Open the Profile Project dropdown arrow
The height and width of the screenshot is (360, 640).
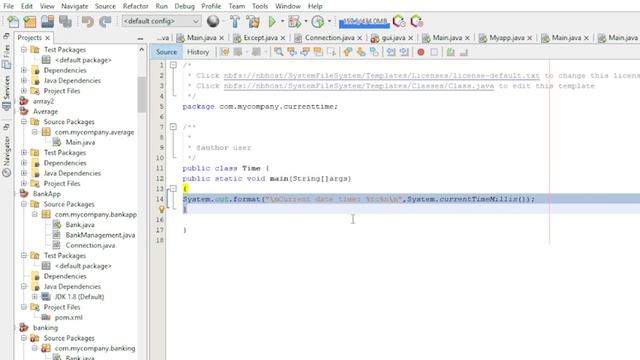(x=329, y=21)
